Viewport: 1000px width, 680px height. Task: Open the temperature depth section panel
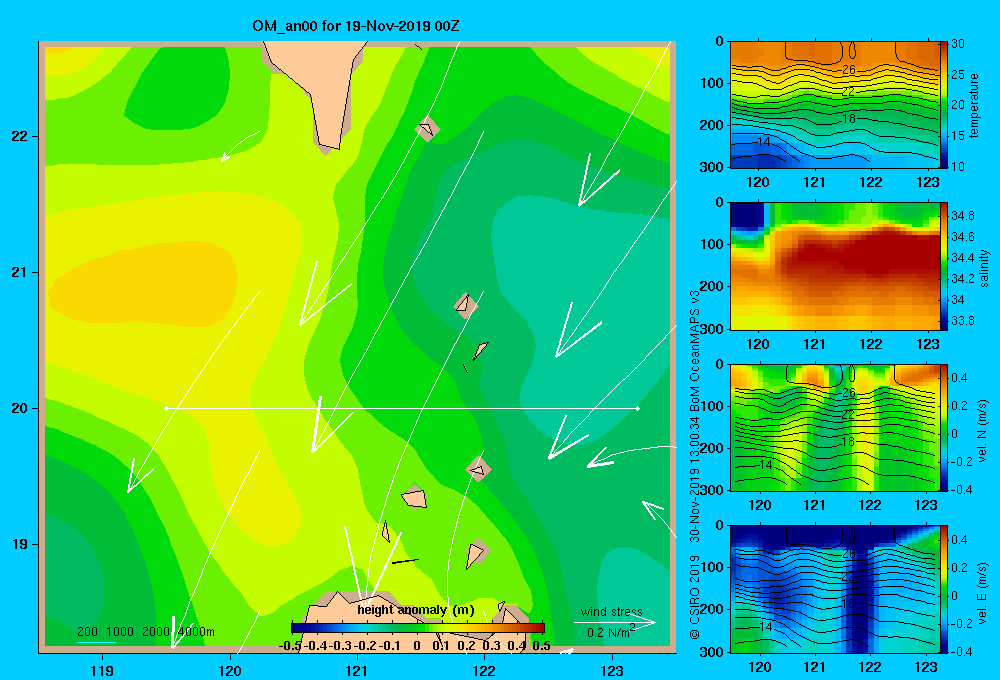point(834,105)
